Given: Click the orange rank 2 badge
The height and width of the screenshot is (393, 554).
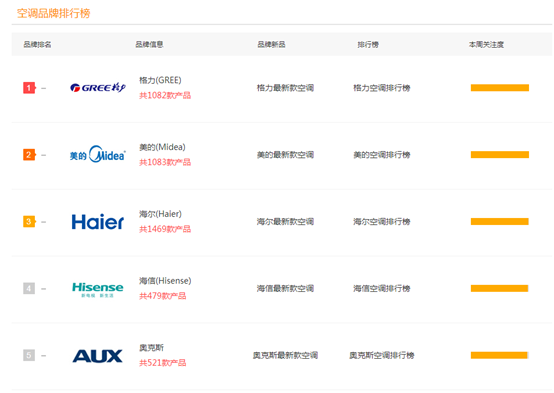Looking at the screenshot, I should click(29, 154).
